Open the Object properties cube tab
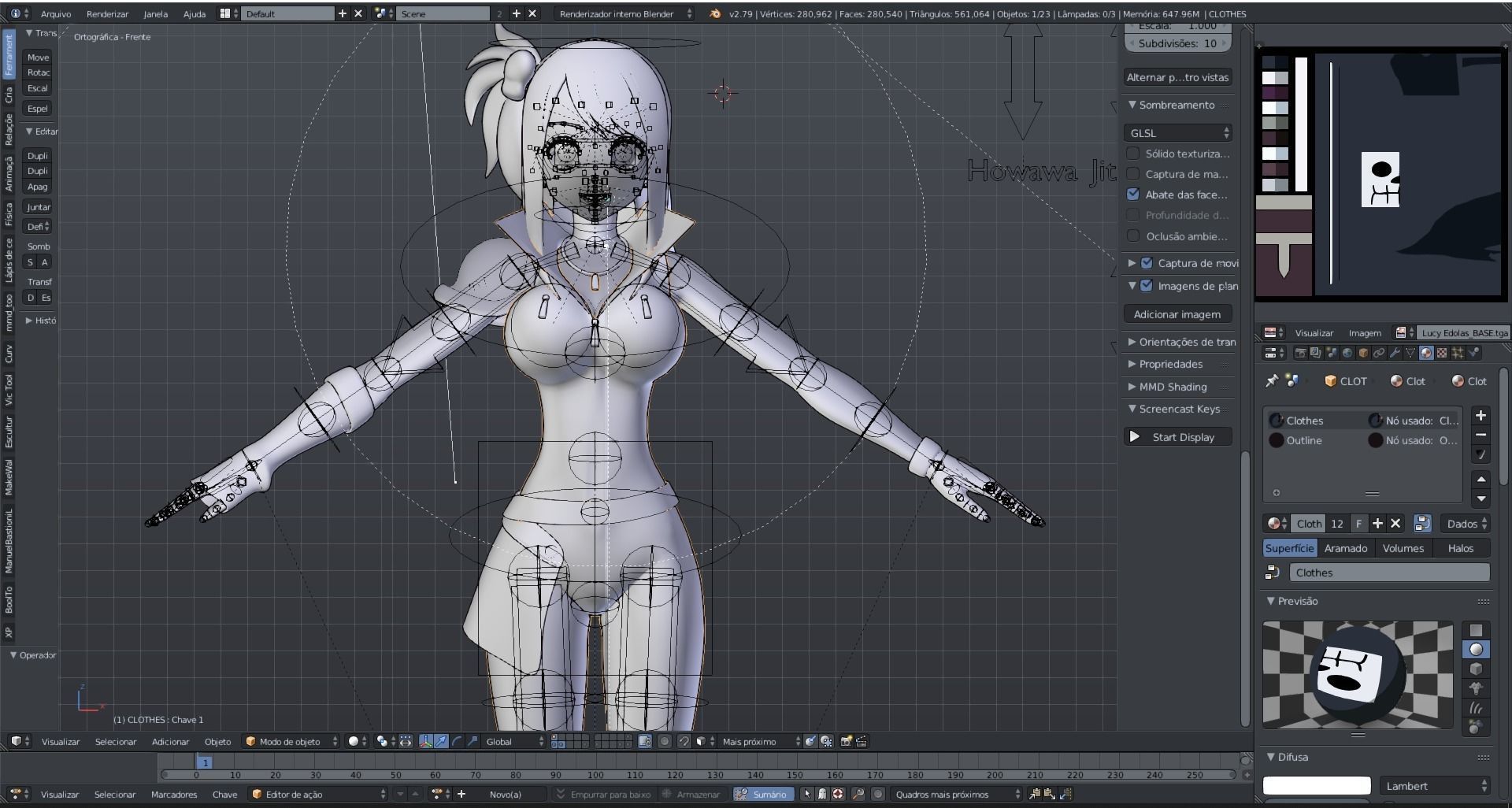The image size is (1512, 808). point(1363,353)
